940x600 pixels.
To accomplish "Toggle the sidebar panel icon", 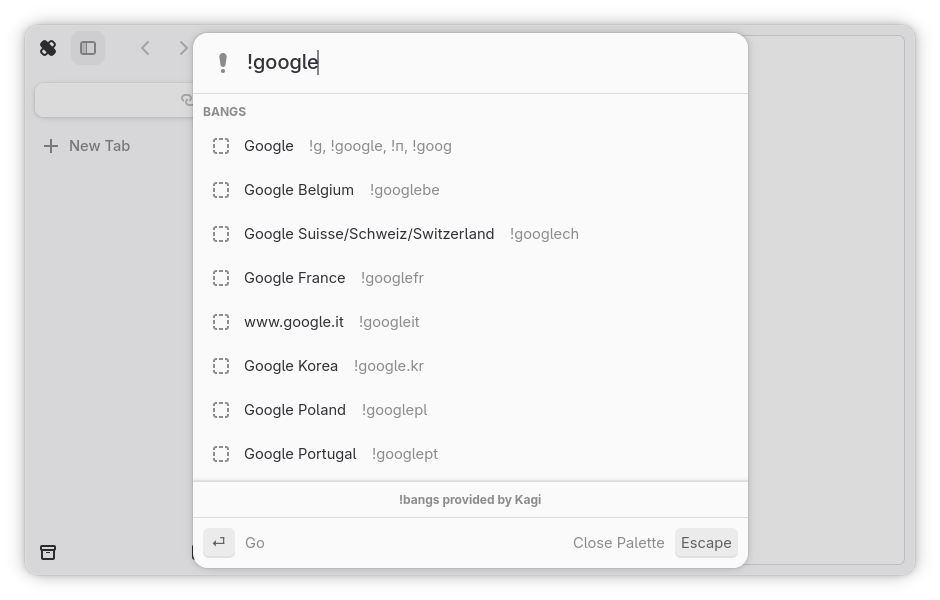I will tap(88, 48).
